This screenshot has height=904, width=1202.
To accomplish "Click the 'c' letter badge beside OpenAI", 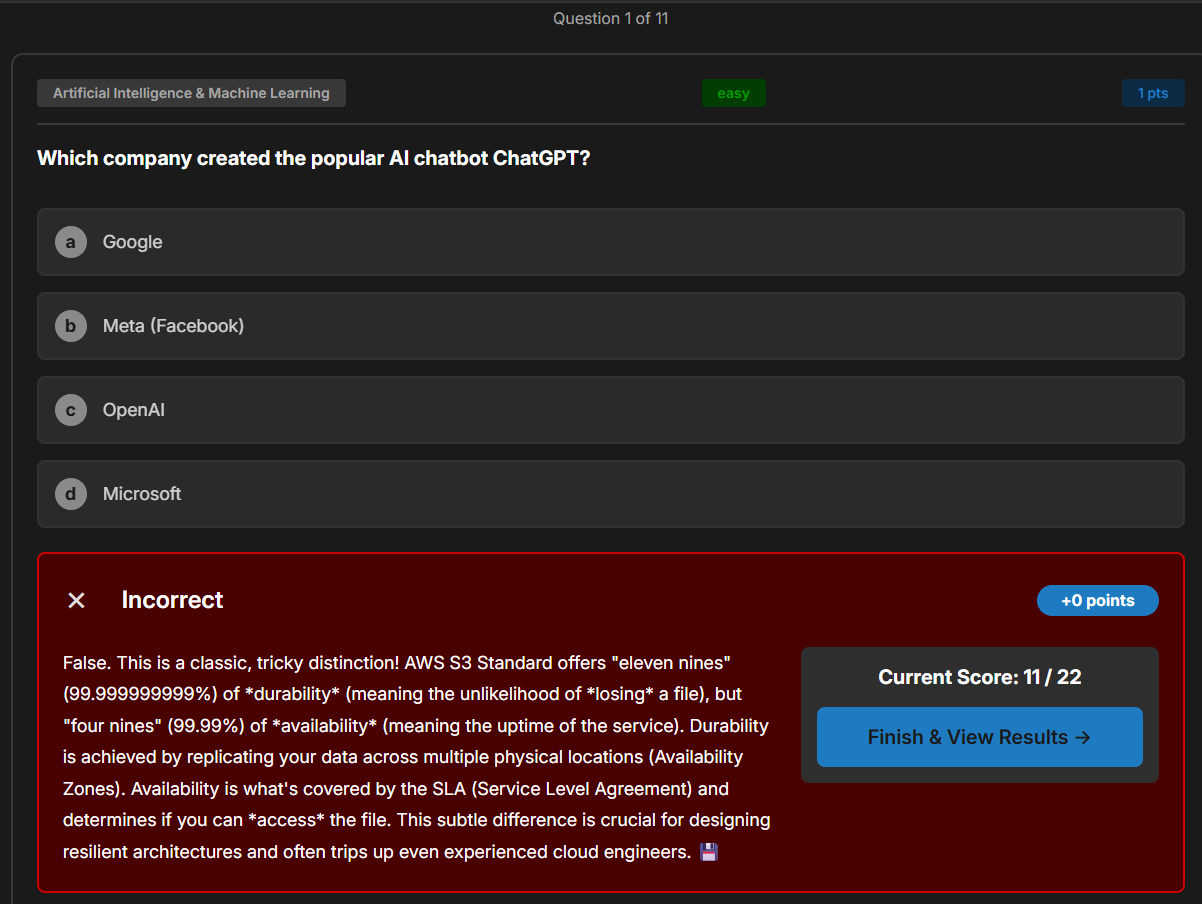I will pyautogui.click(x=71, y=410).
